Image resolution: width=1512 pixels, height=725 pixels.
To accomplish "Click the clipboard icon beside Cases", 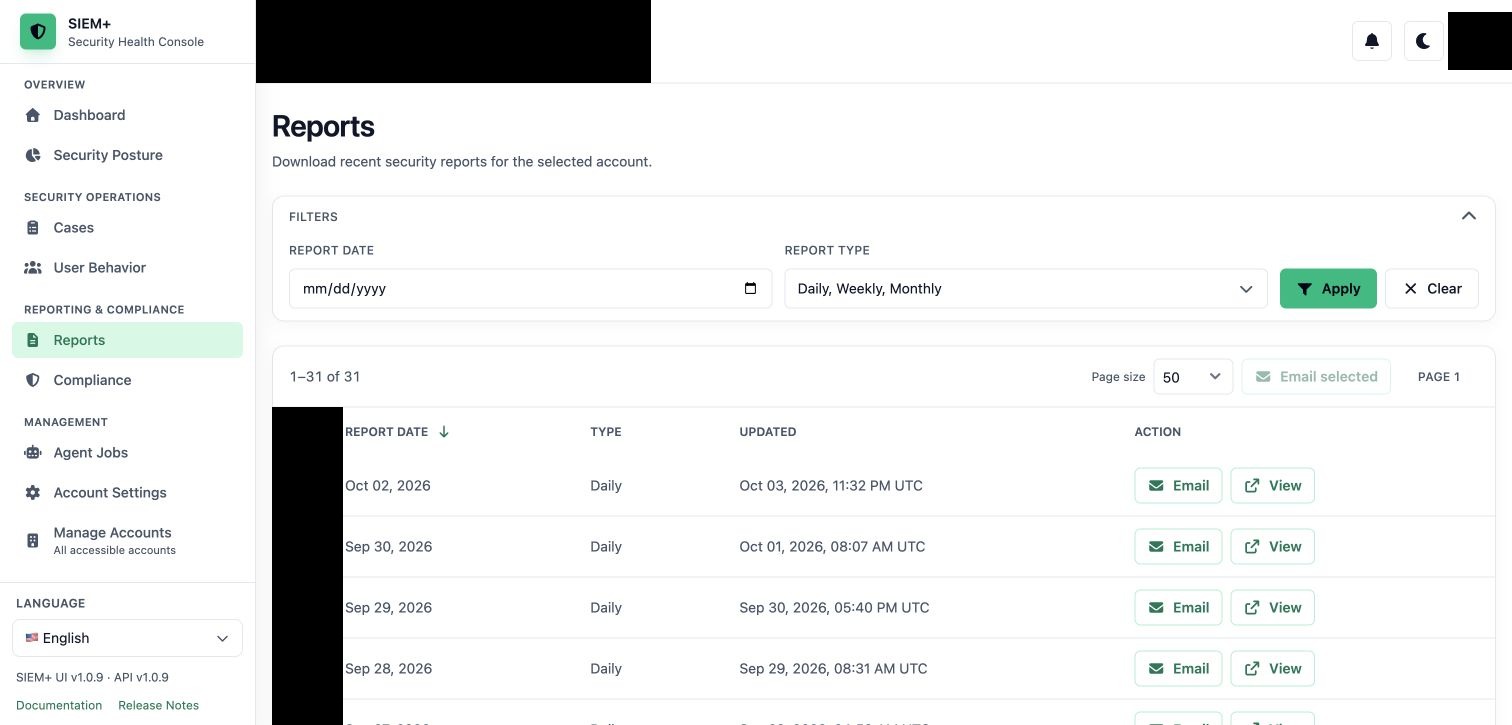I will 33,228.
